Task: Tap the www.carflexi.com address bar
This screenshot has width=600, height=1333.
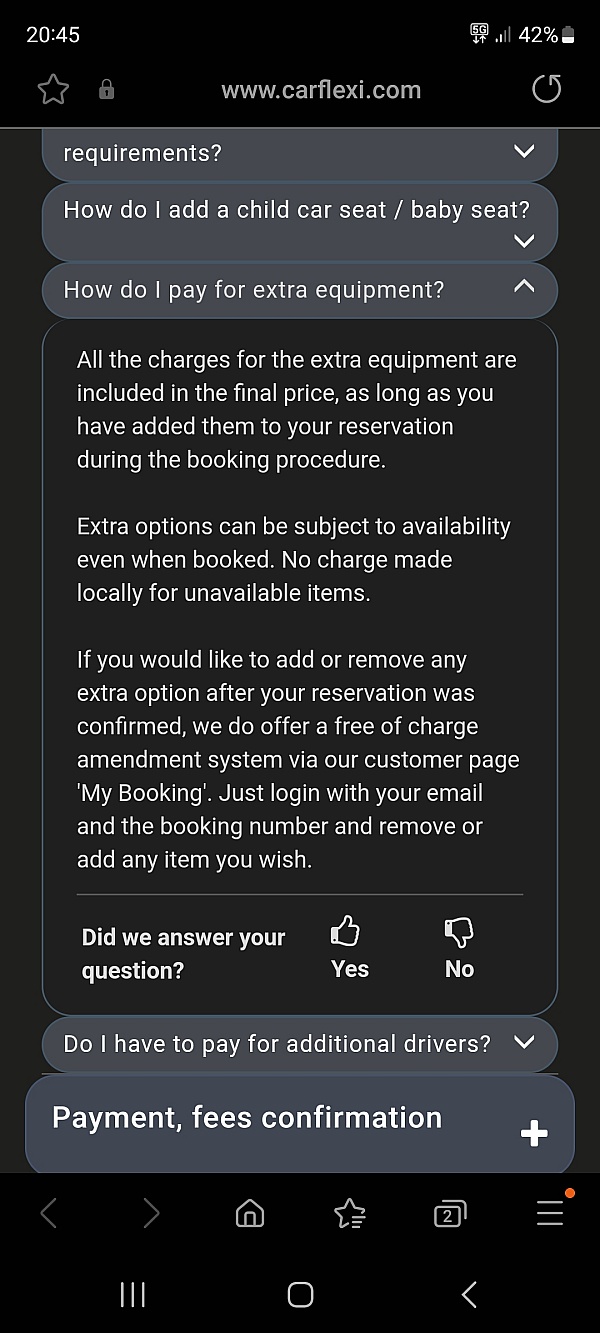Action: tap(320, 90)
